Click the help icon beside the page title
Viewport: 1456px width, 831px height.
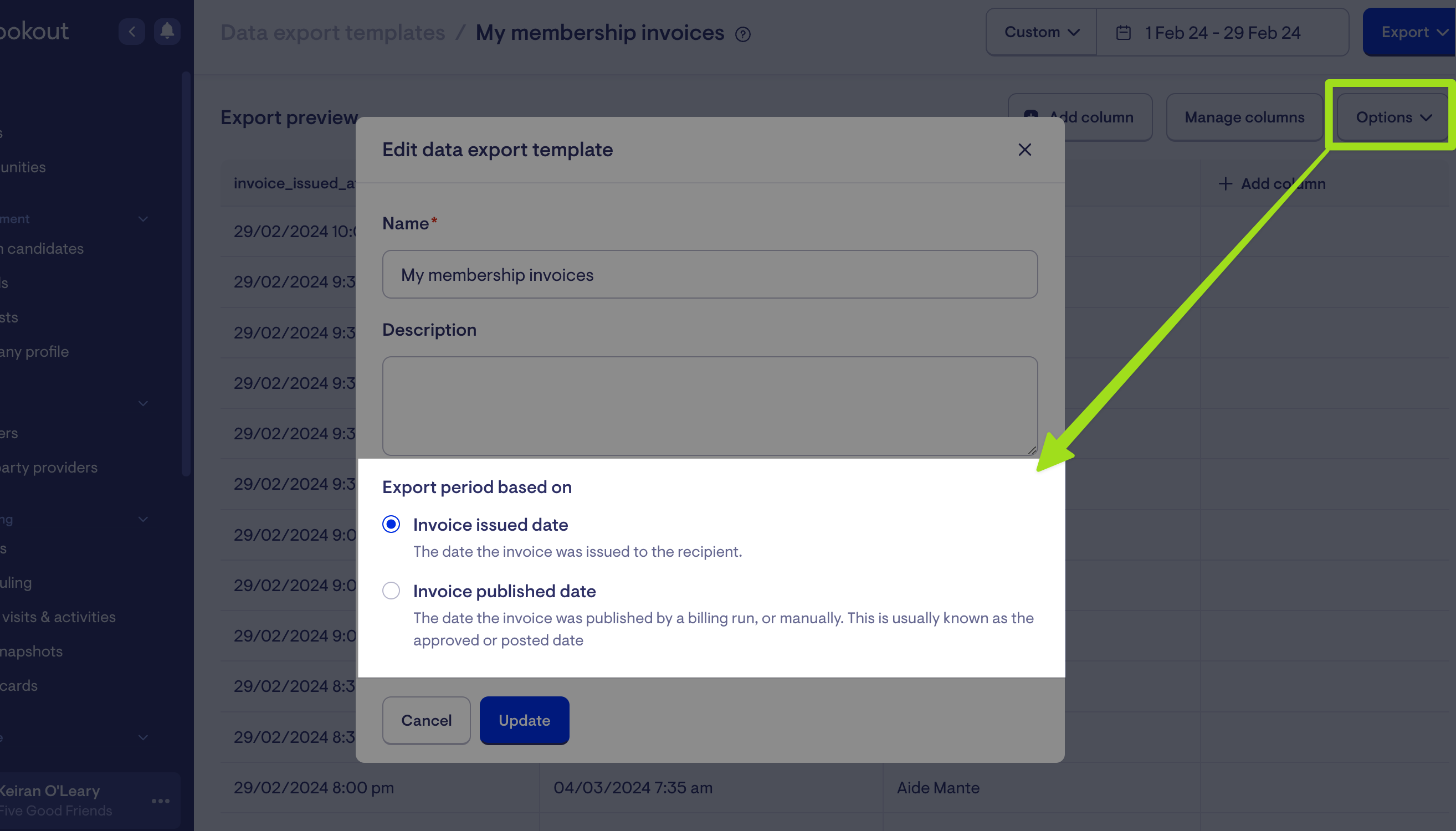(x=742, y=34)
